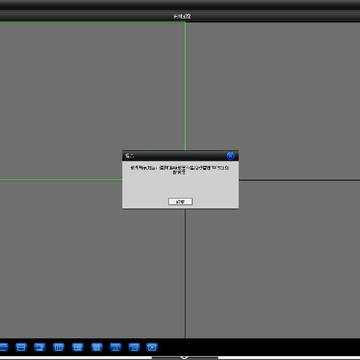
Task: Select layout icon between two-row and three-column icons
Action: 40,347
